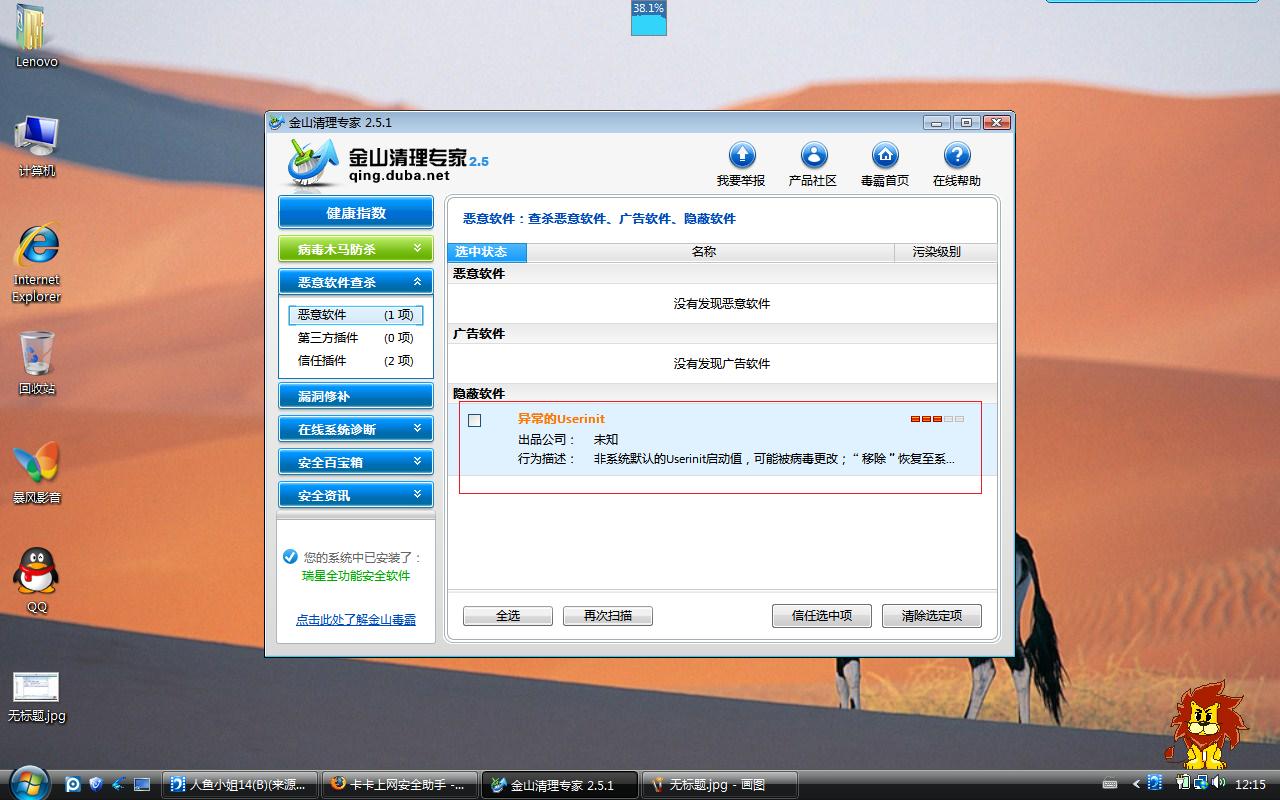Select 恶意软件 (1 项) in sidebar
This screenshot has width=1280, height=800.
pyautogui.click(x=356, y=315)
